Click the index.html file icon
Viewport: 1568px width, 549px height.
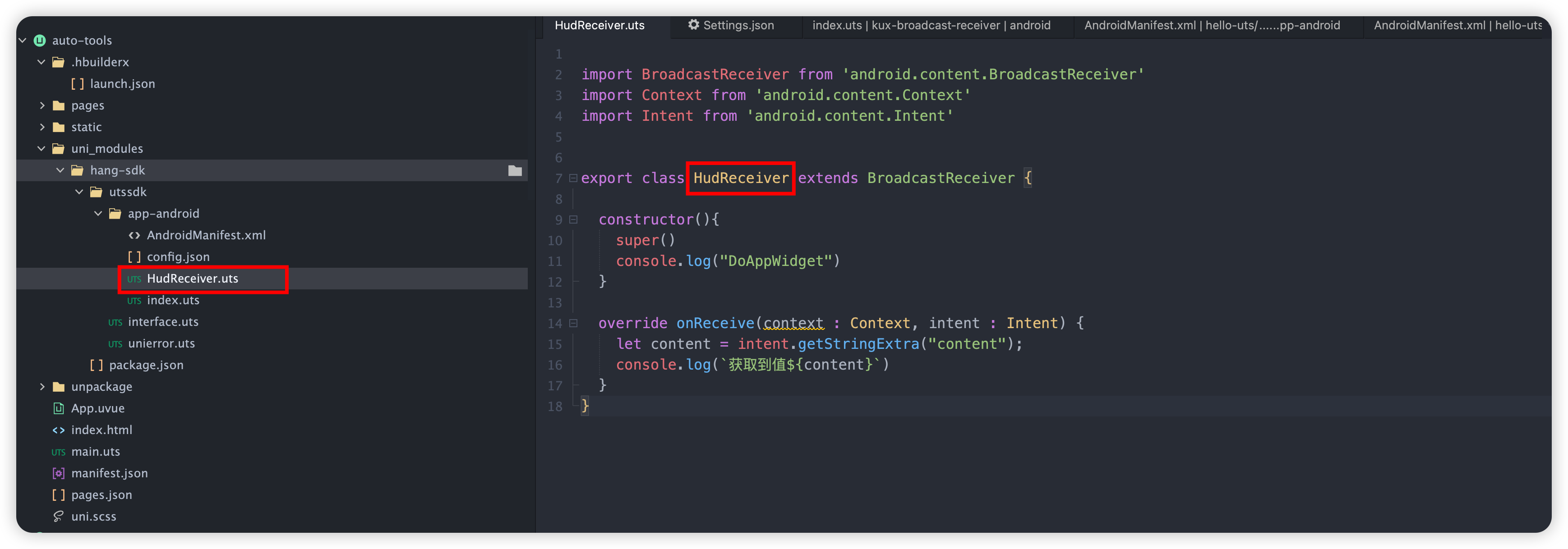[x=59, y=430]
